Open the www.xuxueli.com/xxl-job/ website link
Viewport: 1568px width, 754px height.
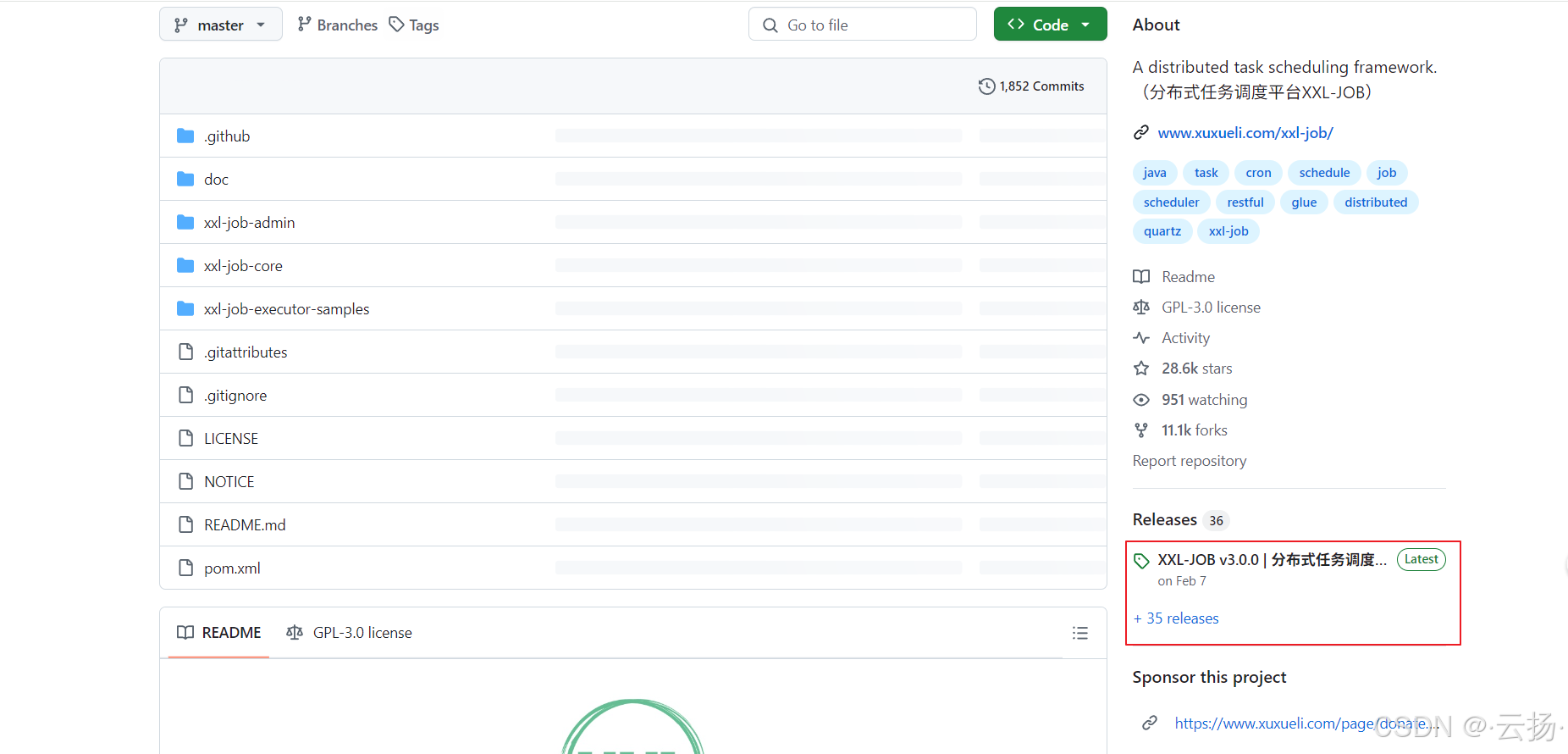tap(1245, 133)
